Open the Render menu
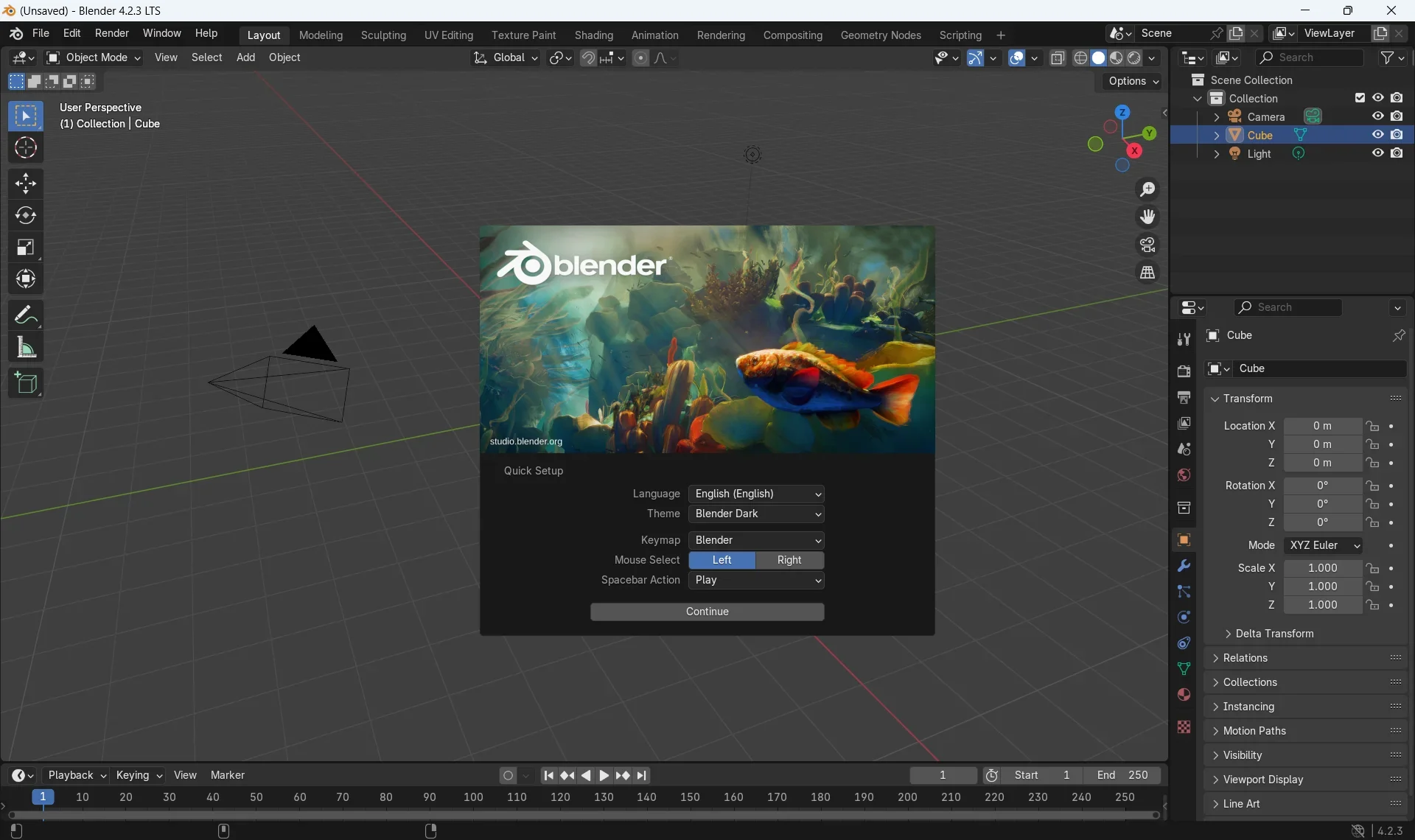 (112, 34)
